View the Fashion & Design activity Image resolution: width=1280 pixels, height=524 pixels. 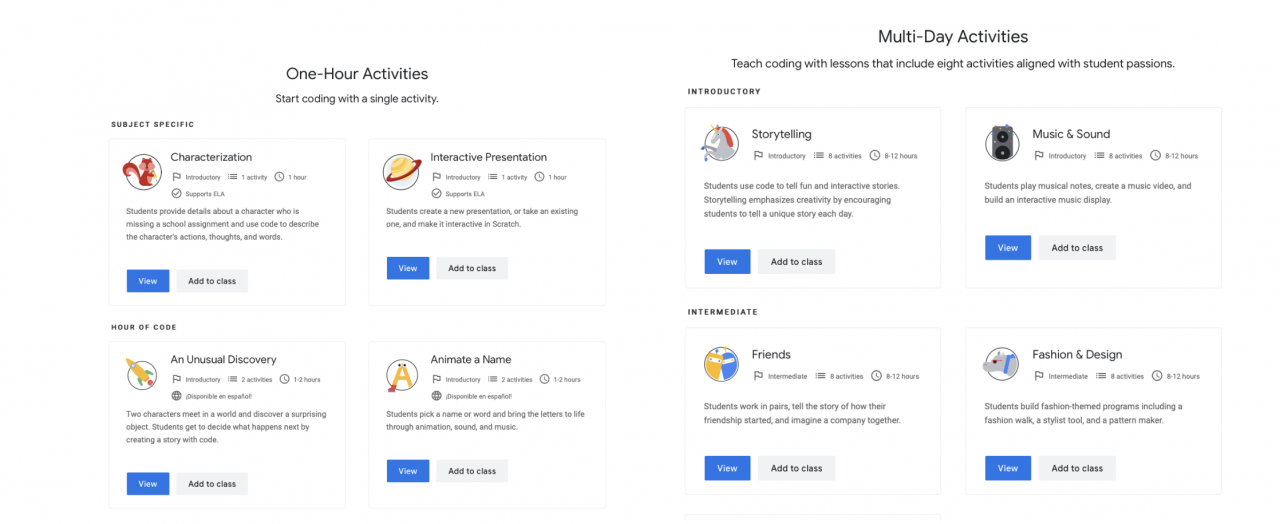(1008, 468)
